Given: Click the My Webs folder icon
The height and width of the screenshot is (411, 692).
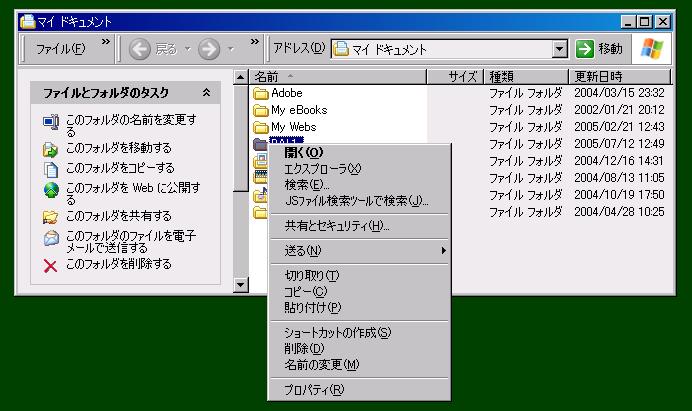Looking at the screenshot, I should click(x=261, y=128).
